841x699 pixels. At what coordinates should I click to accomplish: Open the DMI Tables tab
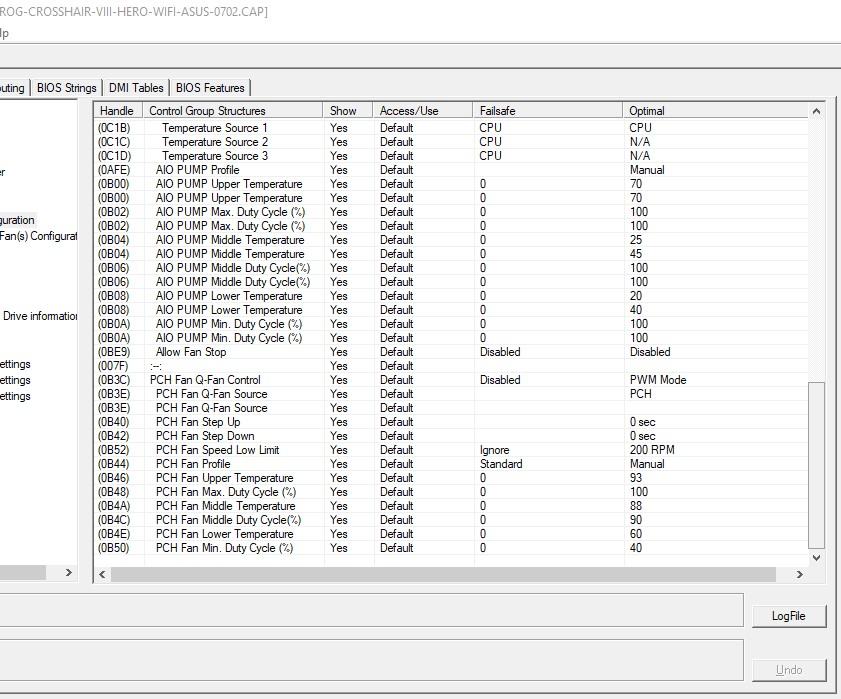[x=136, y=87]
